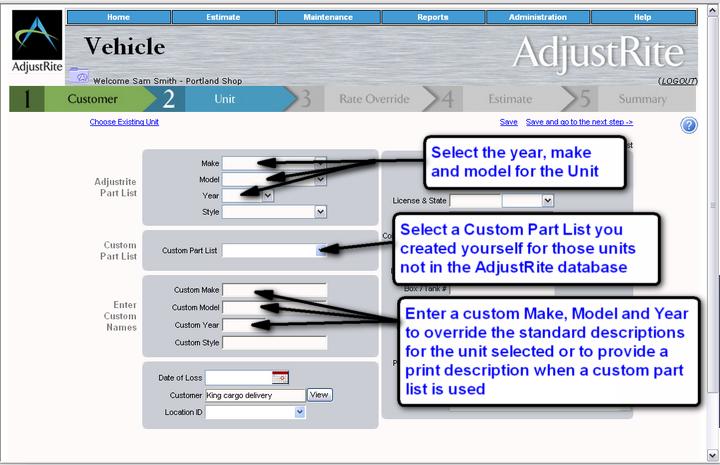The height and width of the screenshot is (465, 720).
Task: Open the Maintenance menu
Action: click(x=328, y=17)
